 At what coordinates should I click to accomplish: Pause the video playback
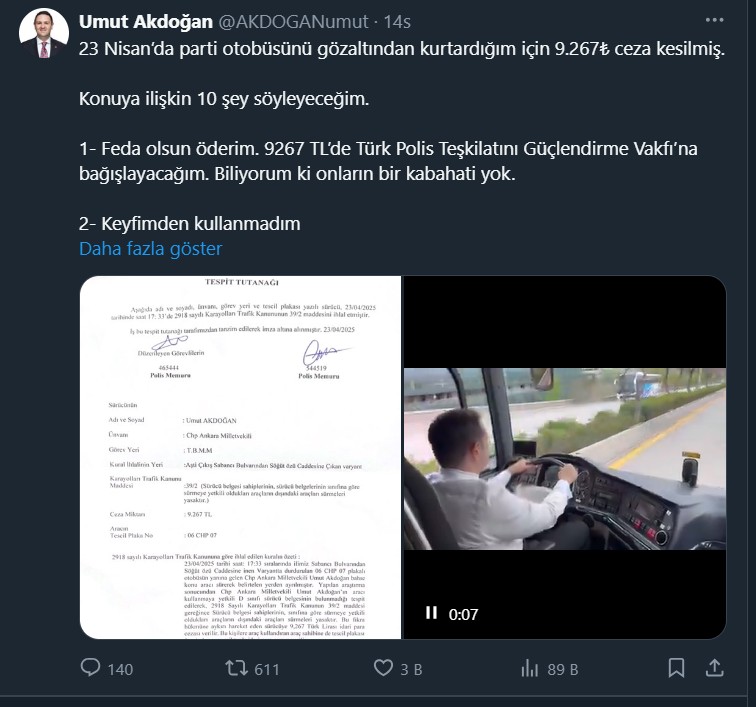(x=432, y=613)
